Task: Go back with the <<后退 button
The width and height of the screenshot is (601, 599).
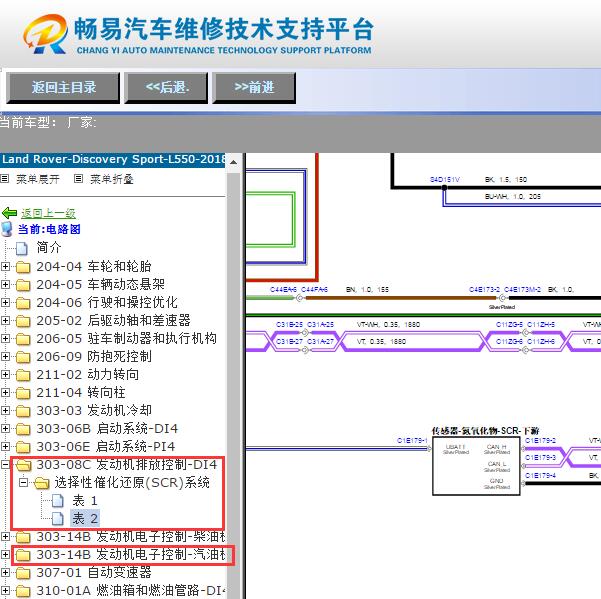Action: tap(166, 88)
